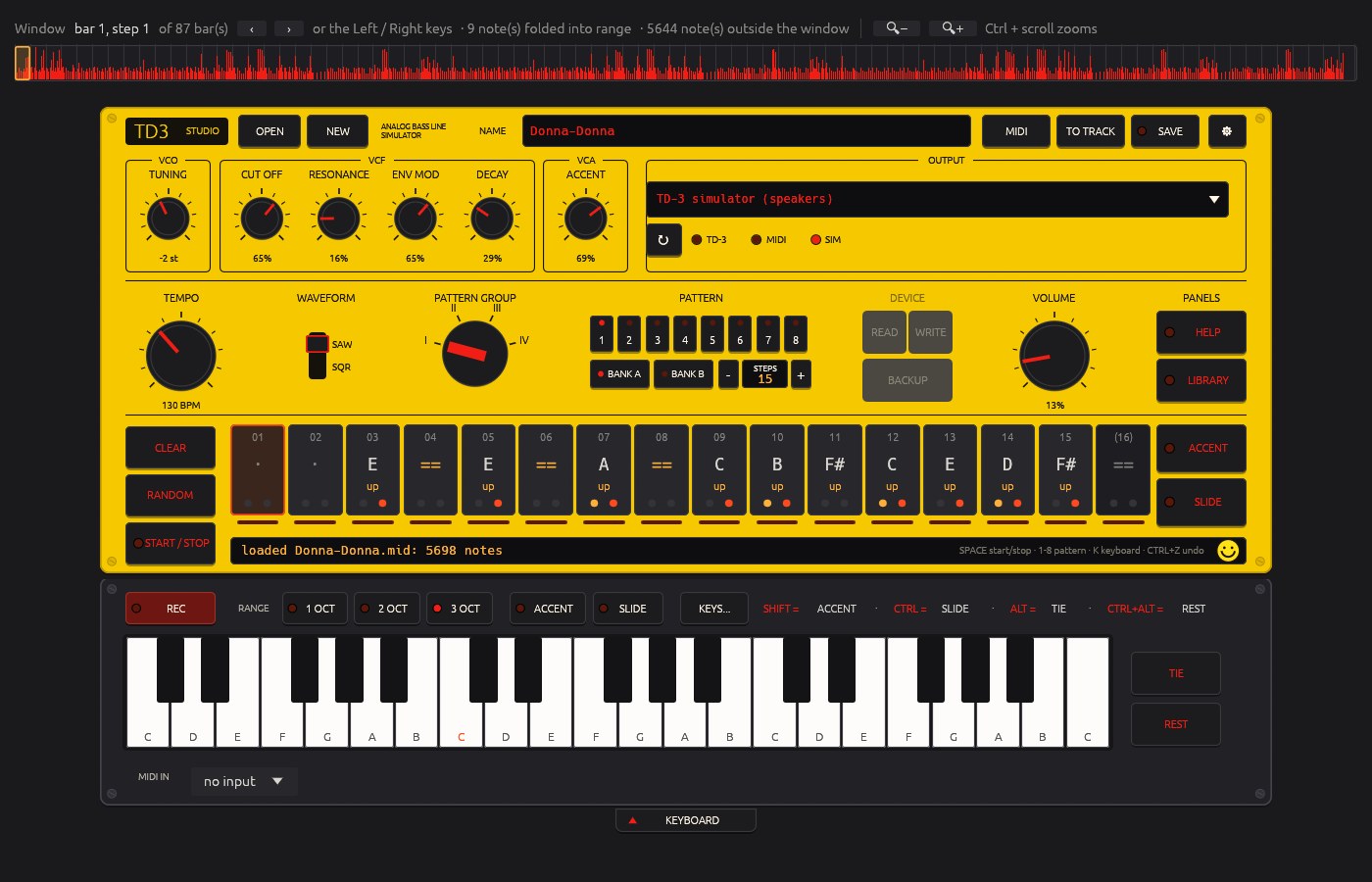Open the MIDI IN input dropdown
The width and height of the screenshot is (1372, 882).
[244, 781]
